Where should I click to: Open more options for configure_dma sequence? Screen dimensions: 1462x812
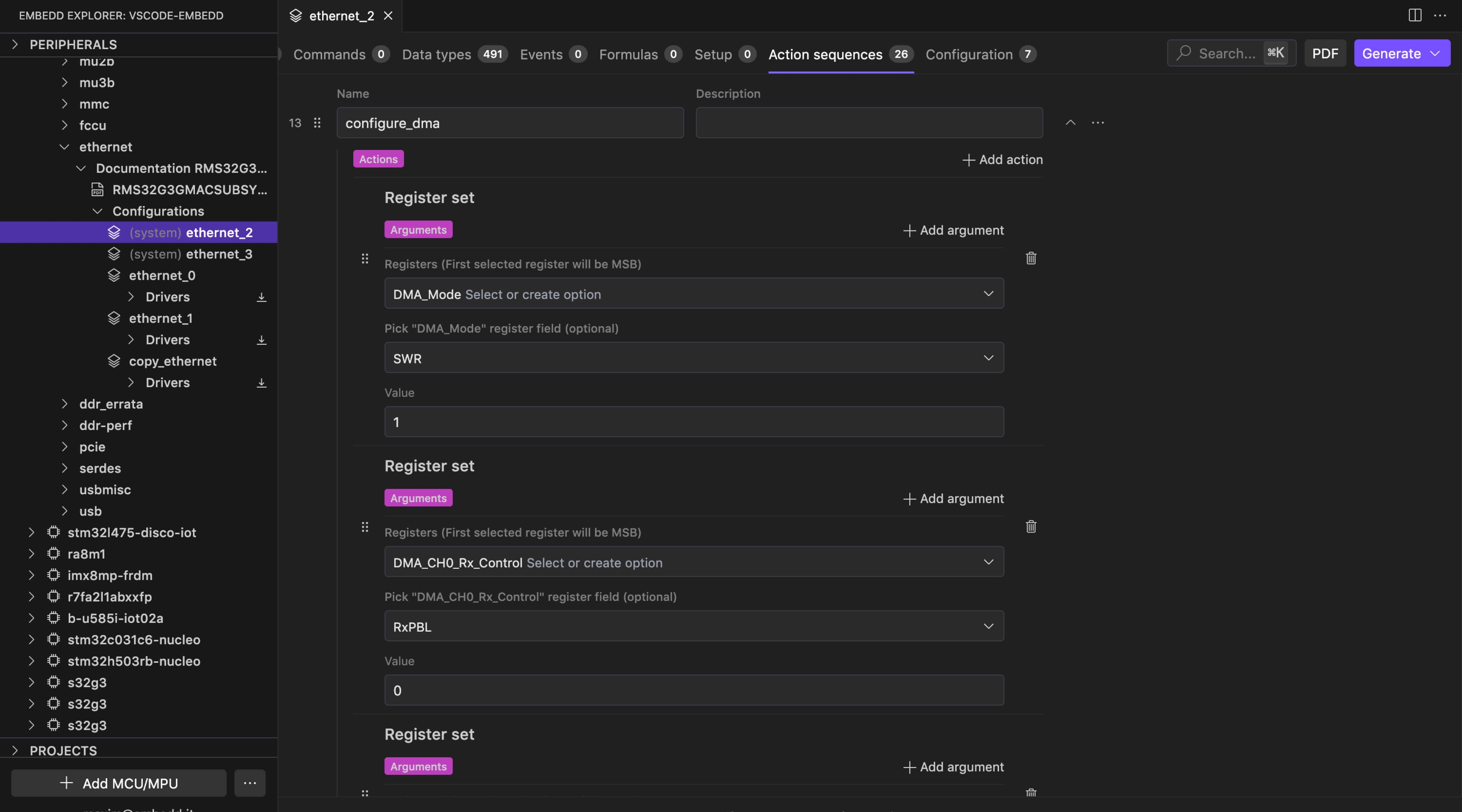click(1098, 122)
